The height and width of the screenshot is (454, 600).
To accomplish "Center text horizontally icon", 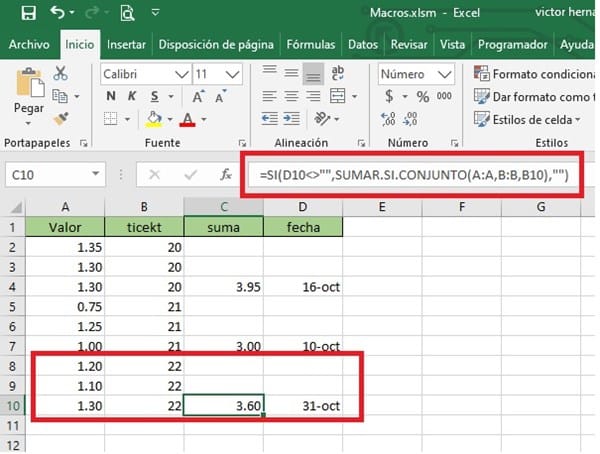I will [x=291, y=96].
